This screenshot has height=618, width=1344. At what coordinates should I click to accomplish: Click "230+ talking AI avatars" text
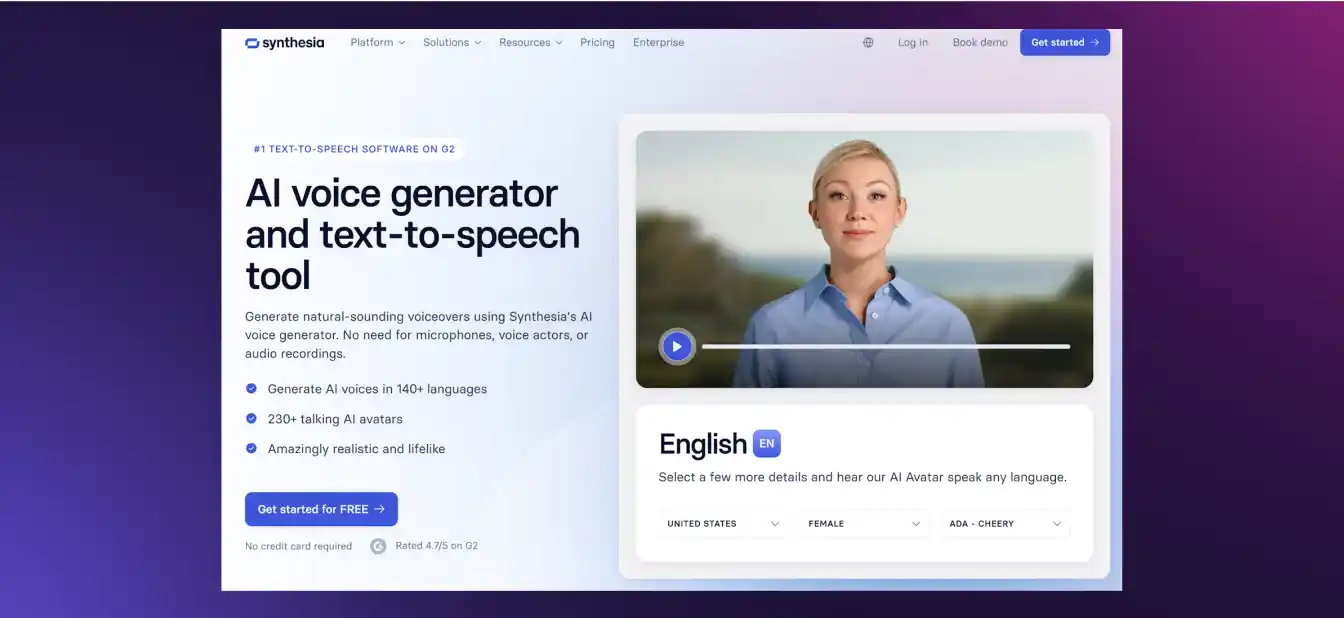tap(335, 419)
